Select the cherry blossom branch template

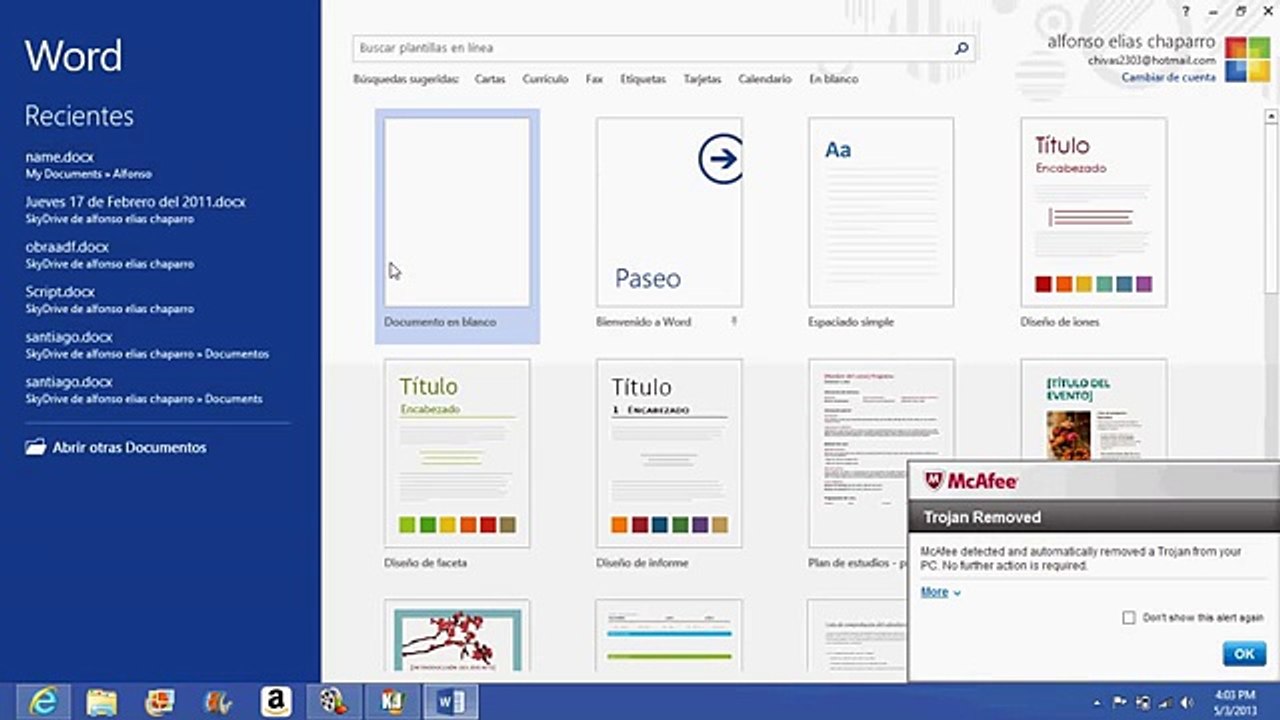click(457, 635)
